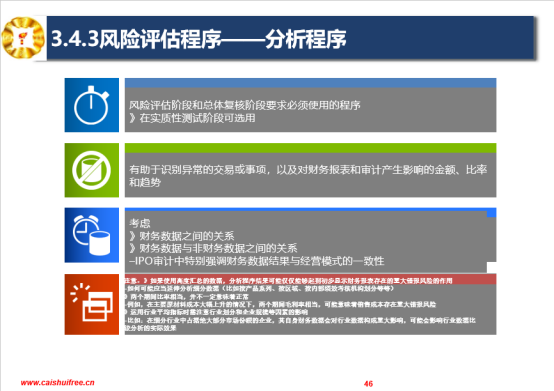Image resolution: width=554 pixels, height=391 pixels.
Task: Click the blue stopwatch icon
Action: point(92,105)
